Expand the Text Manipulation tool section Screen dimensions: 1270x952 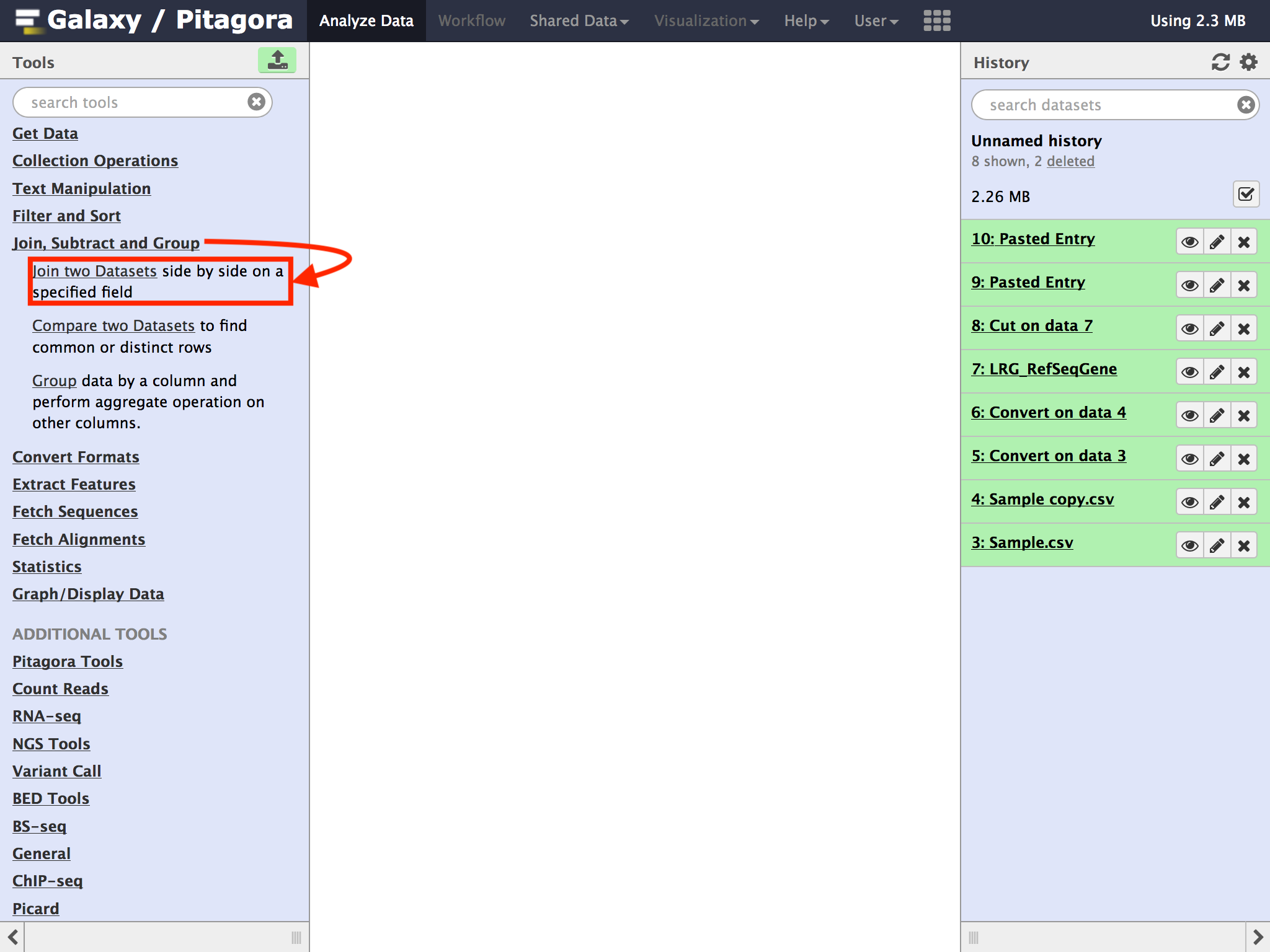tap(81, 188)
